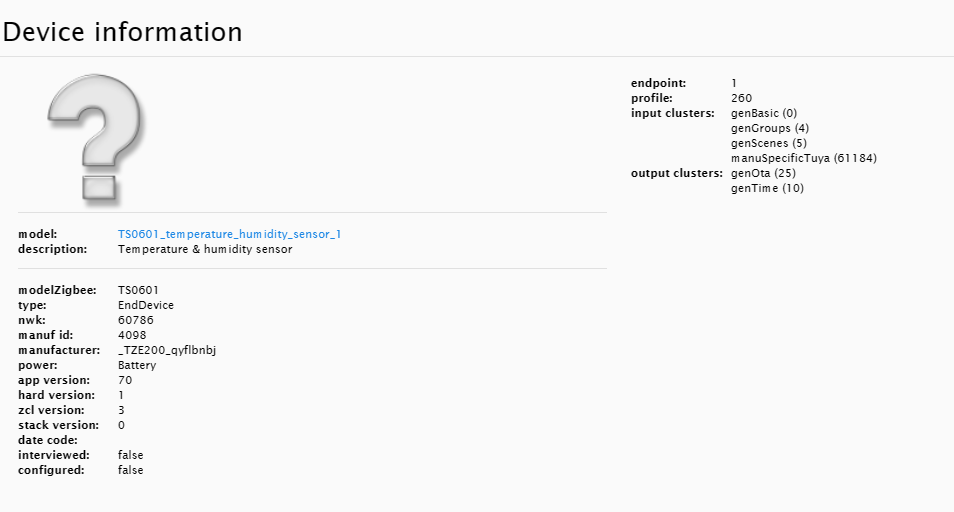Screen dimensions: 954x512
Task: Click the app version value 70
Action: 125,380
